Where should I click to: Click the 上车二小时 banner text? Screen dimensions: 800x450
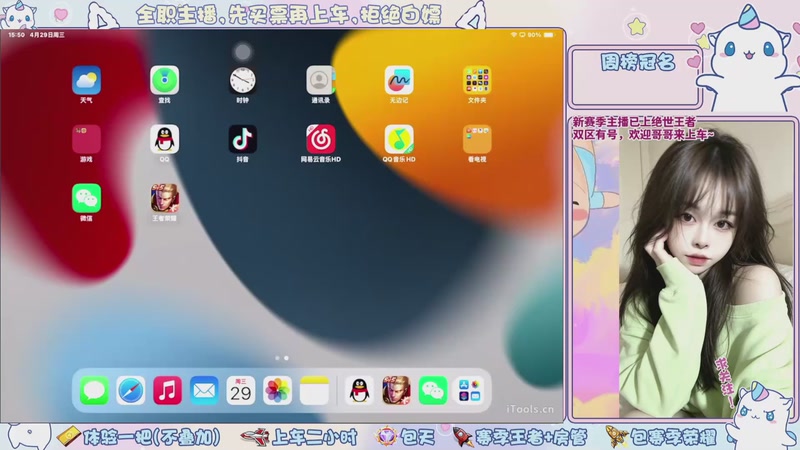314,437
